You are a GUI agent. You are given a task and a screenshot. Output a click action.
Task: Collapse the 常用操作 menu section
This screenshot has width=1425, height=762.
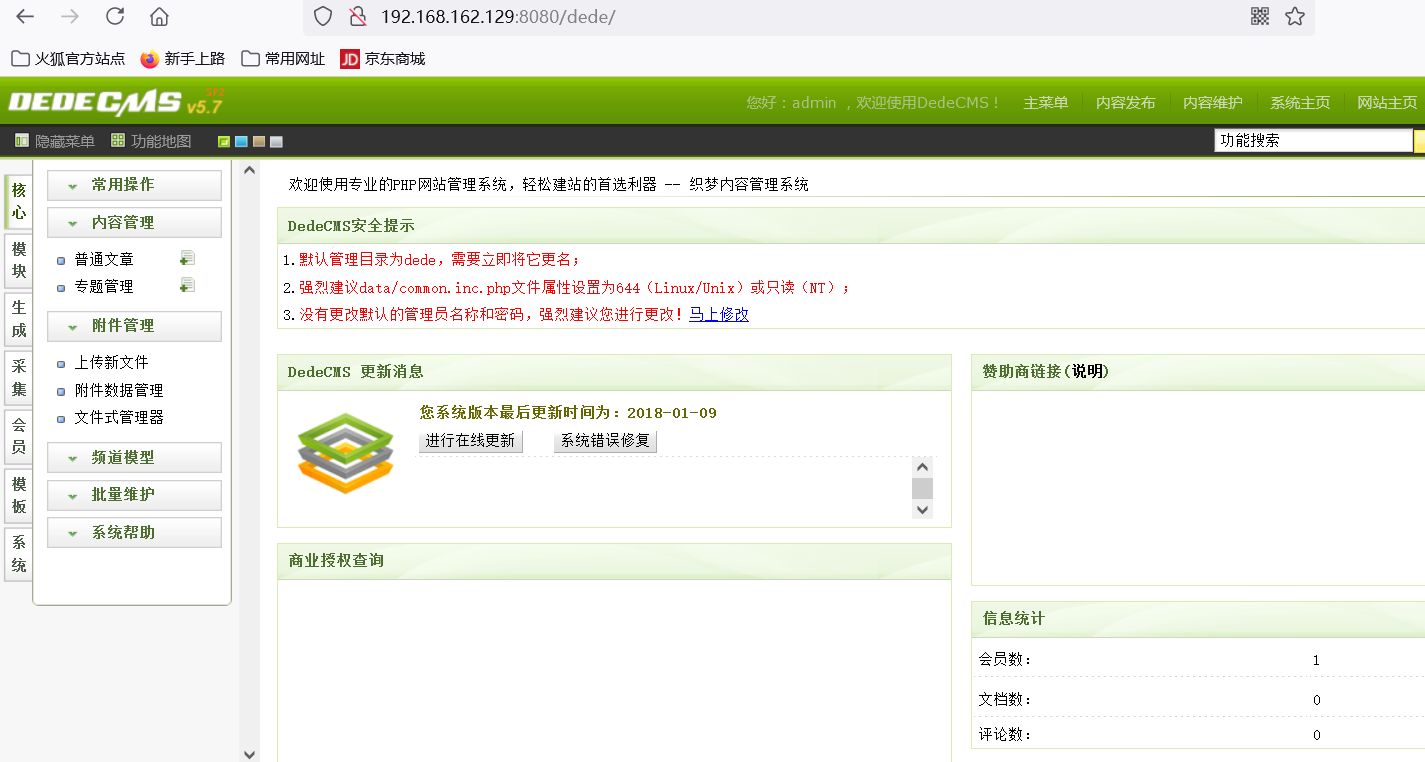click(x=134, y=185)
